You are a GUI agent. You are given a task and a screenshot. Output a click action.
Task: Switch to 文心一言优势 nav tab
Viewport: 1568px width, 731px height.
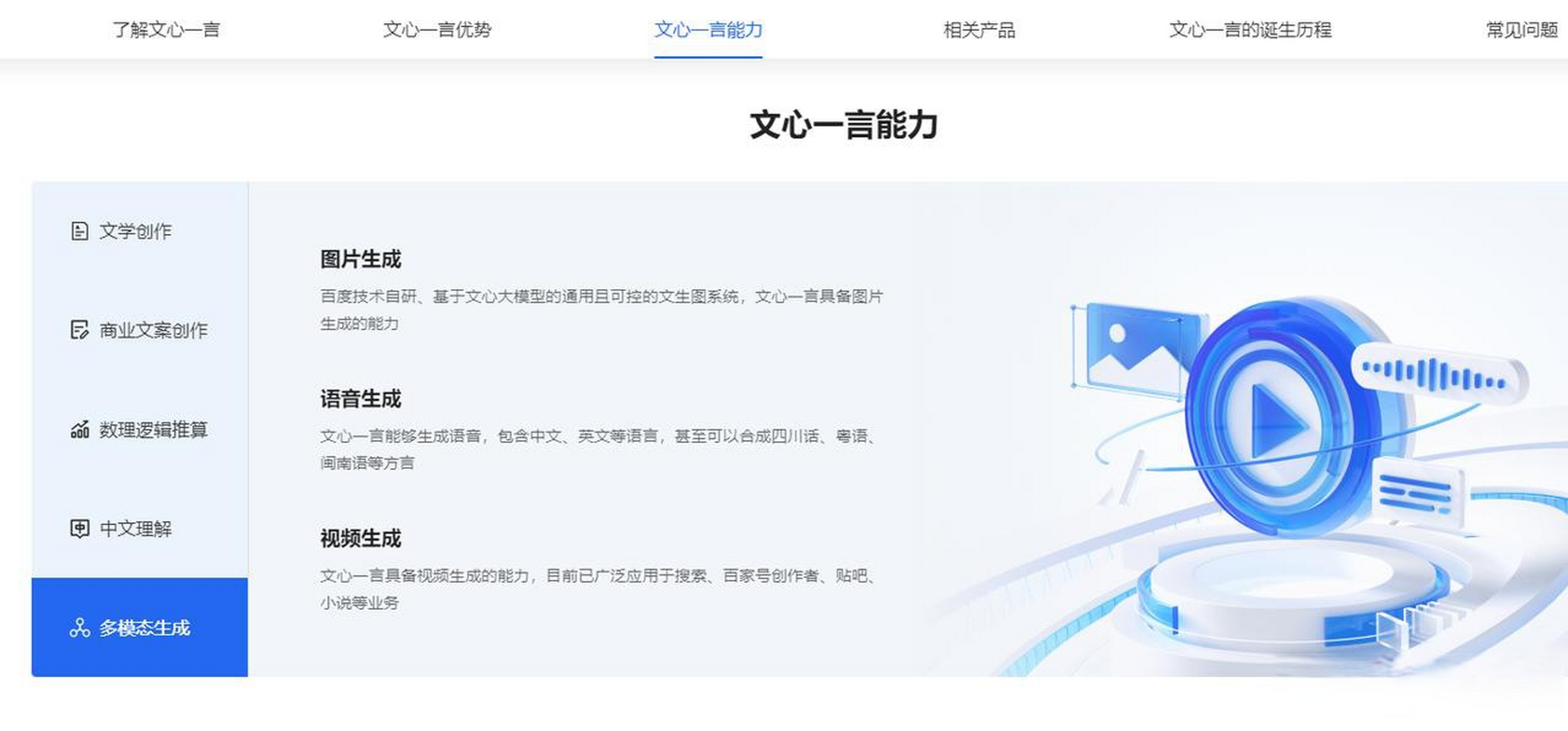pos(437,29)
